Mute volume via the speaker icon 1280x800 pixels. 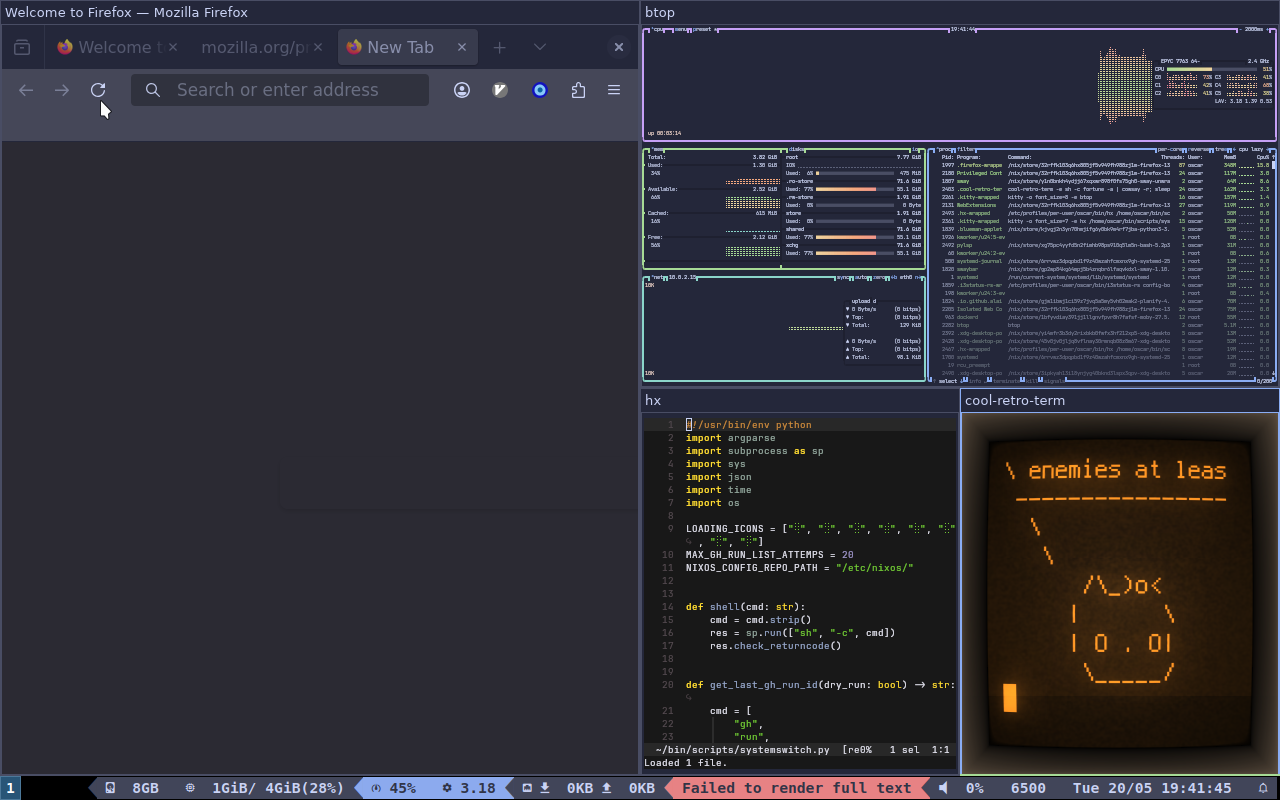click(x=943, y=788)
